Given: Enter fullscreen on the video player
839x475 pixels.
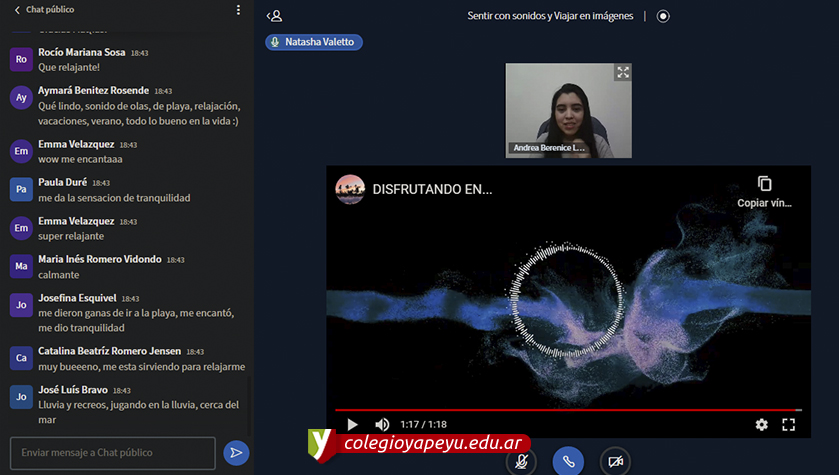Looking at the screenshot, I should [788, 424].
